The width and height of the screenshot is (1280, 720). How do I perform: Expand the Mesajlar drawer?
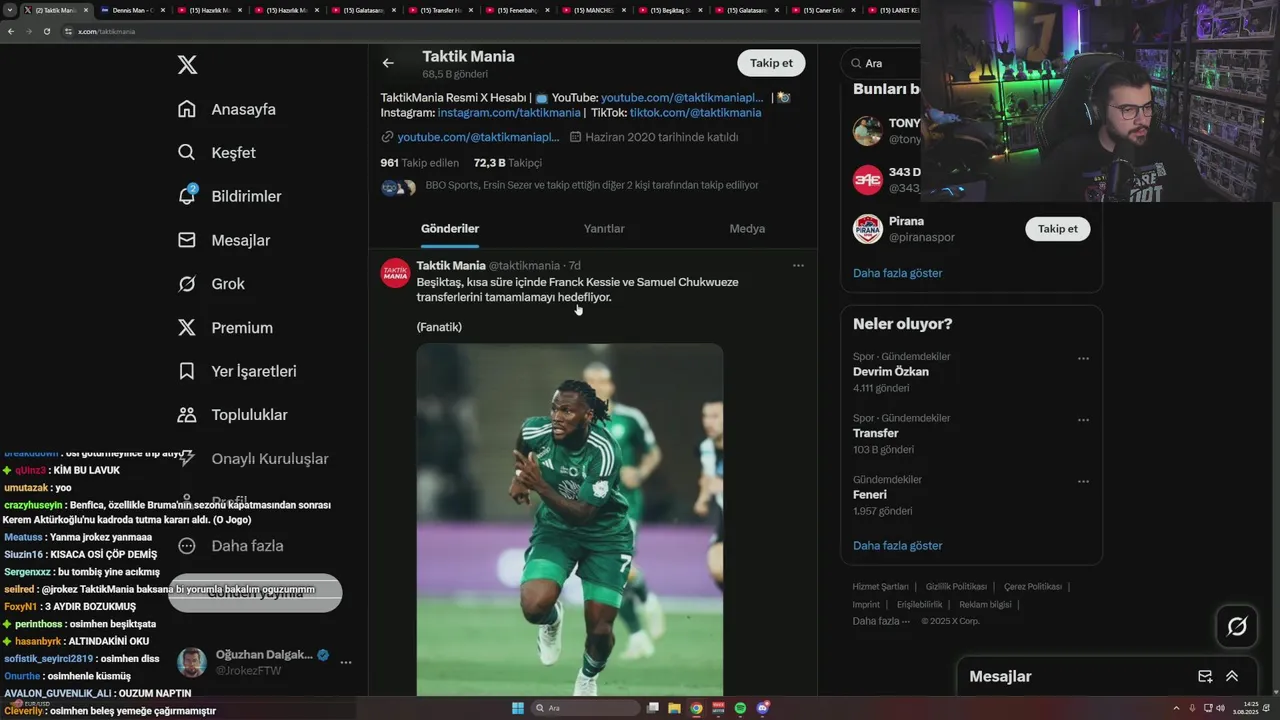1232,677
